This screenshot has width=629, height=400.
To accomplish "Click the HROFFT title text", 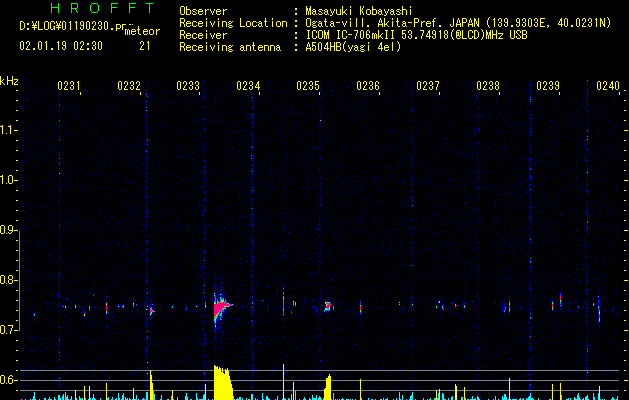I will tap(103, 8).
